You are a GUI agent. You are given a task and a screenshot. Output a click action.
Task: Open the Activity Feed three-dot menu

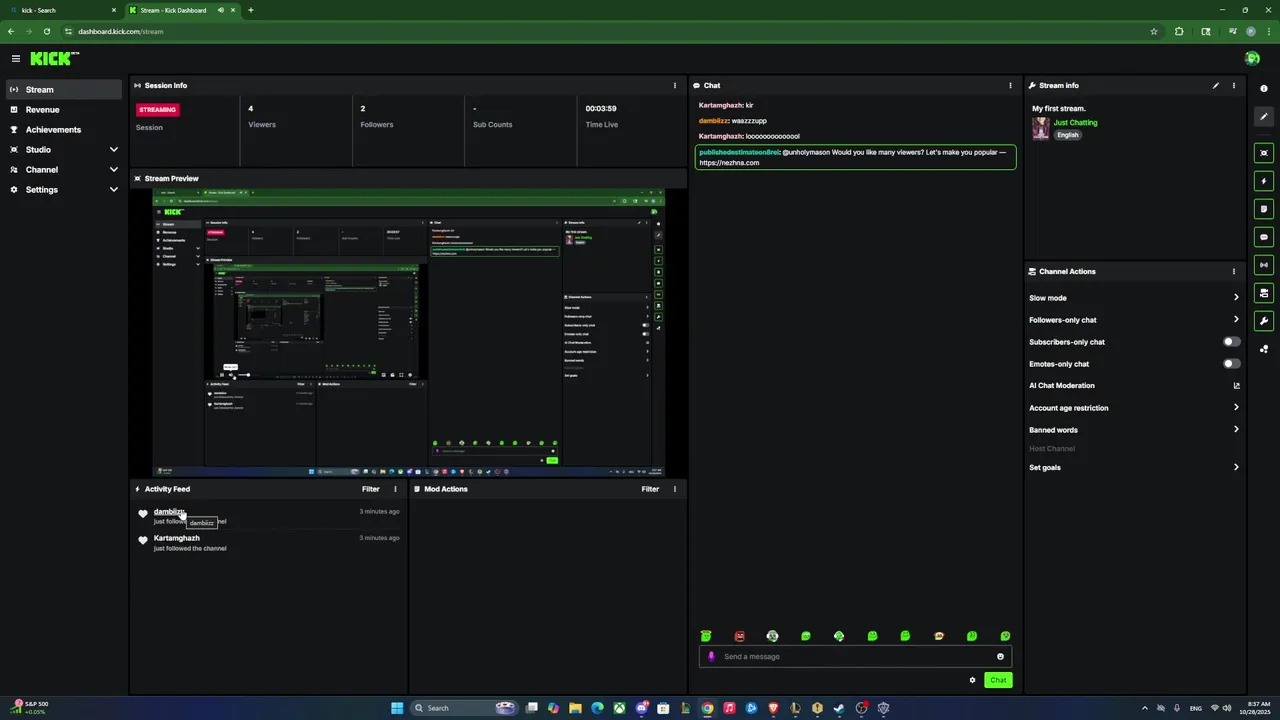pyautogui.click(x=395, y=489)
